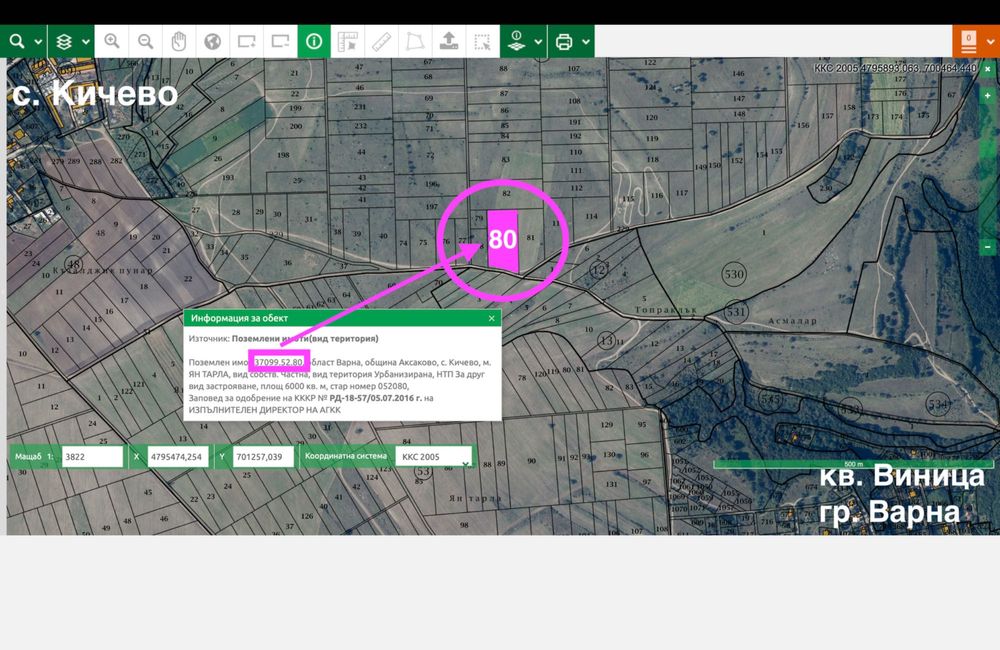Select the measure distance ruler tool

click(381, 42)
